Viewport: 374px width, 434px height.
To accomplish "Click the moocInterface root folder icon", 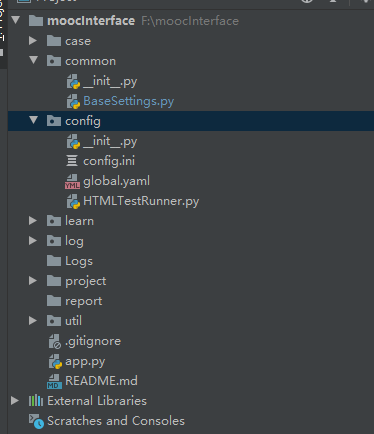I will tap(36, 21).
